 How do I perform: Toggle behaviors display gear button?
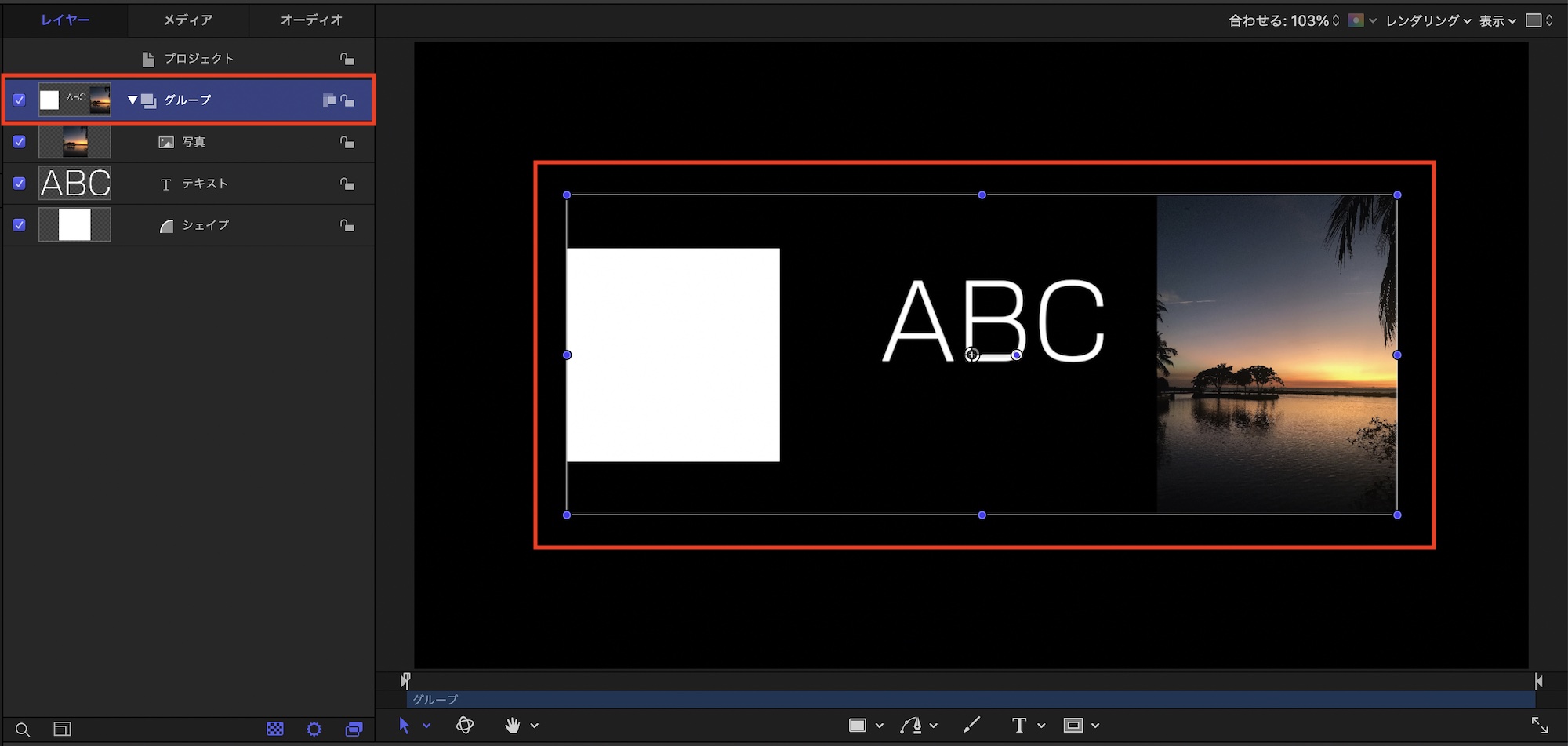(314, 730)
